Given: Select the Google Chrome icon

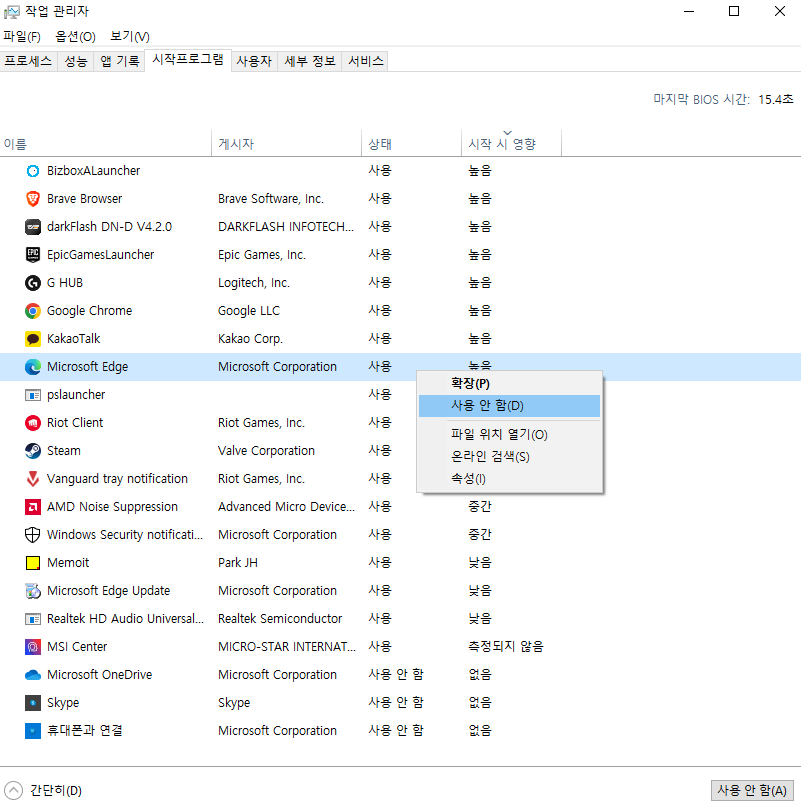Looking at the screenshot, I should coord(33,310).
